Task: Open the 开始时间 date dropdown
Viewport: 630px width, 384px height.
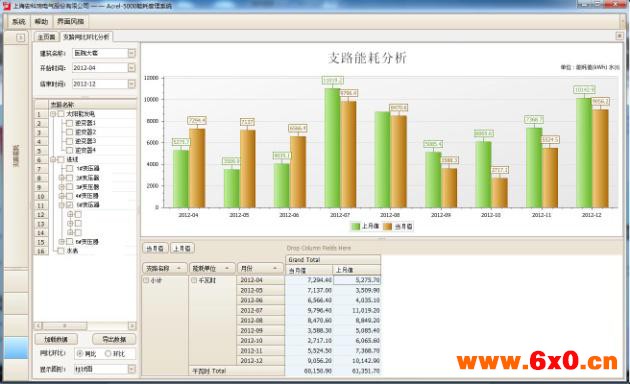Action: 132,68
